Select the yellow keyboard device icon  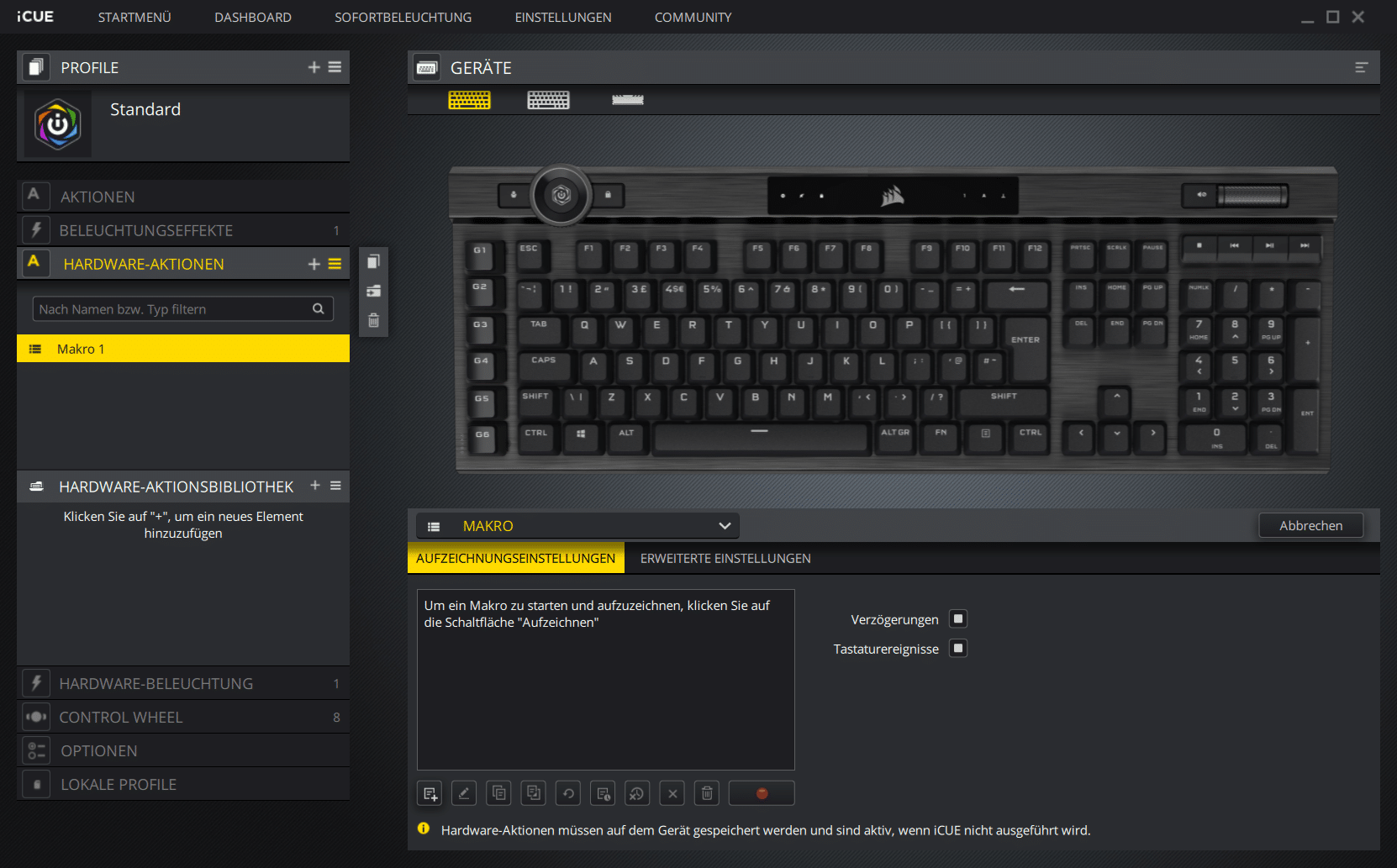click(x=469, y=101)
